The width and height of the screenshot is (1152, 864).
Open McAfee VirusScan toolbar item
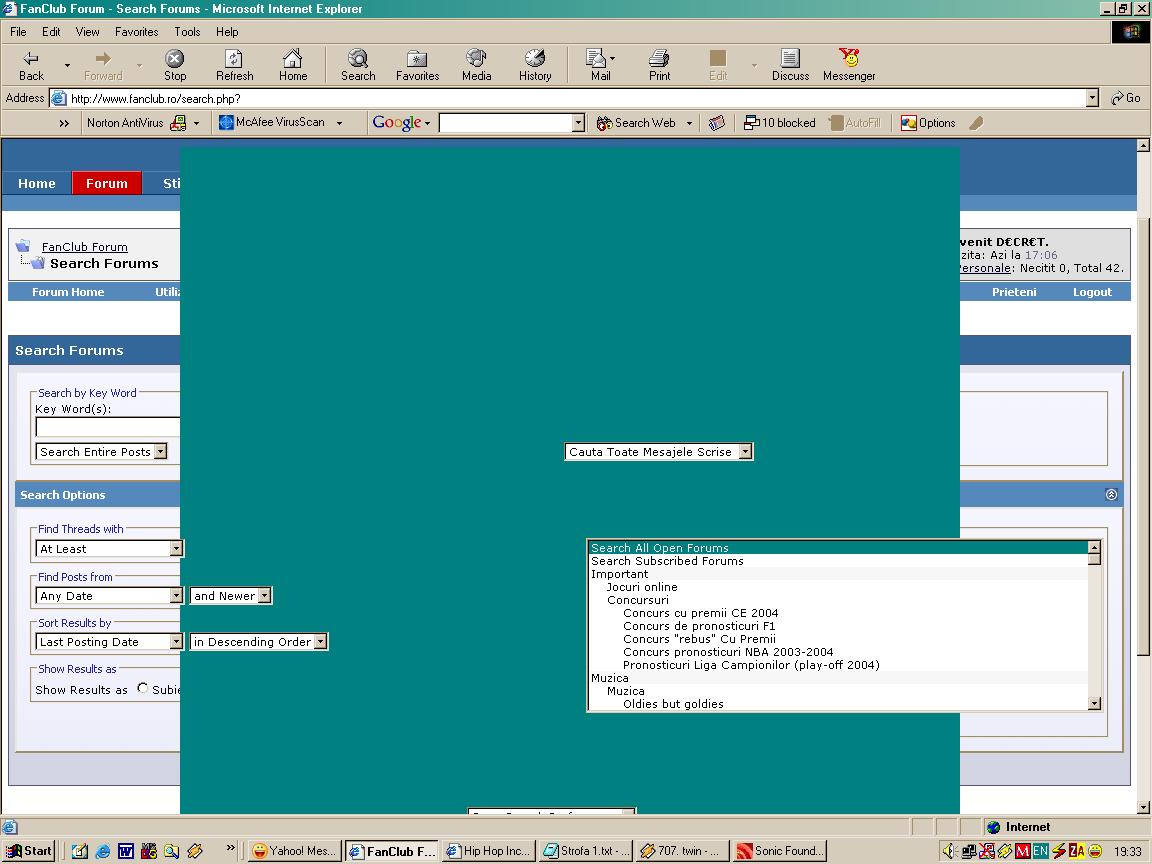pyautogui.click(x=273, y=123)
